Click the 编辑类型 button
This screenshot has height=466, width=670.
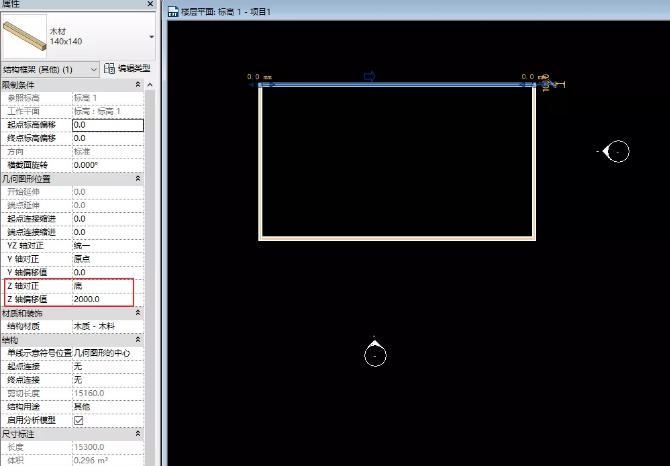(x=127, y=68)
